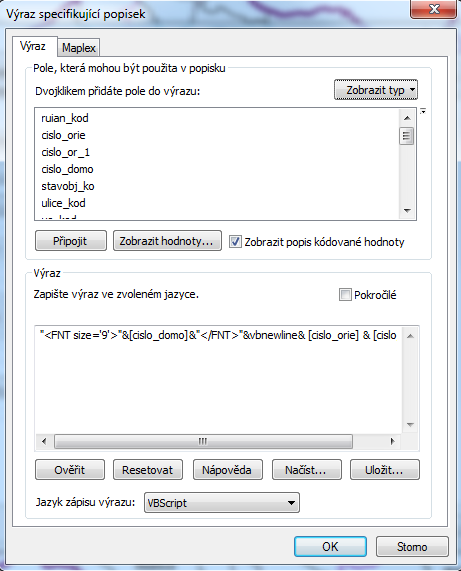
Task: Click the Připojit button
Action: 71,241
